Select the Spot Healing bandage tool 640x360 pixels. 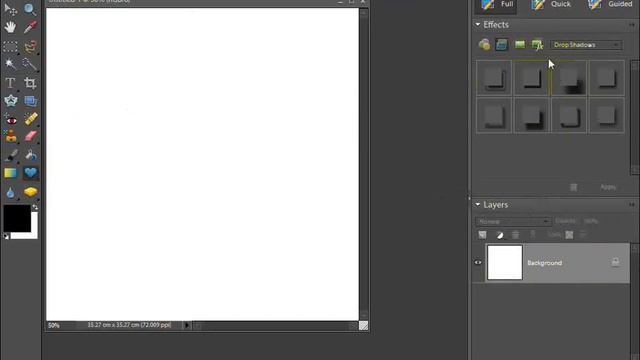[x=31, y=119]
